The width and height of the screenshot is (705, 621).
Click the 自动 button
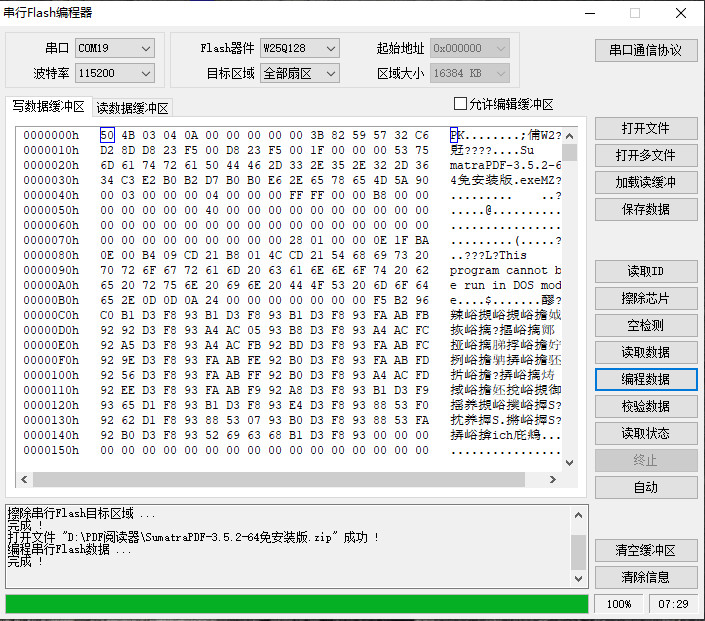coord(646,487)
